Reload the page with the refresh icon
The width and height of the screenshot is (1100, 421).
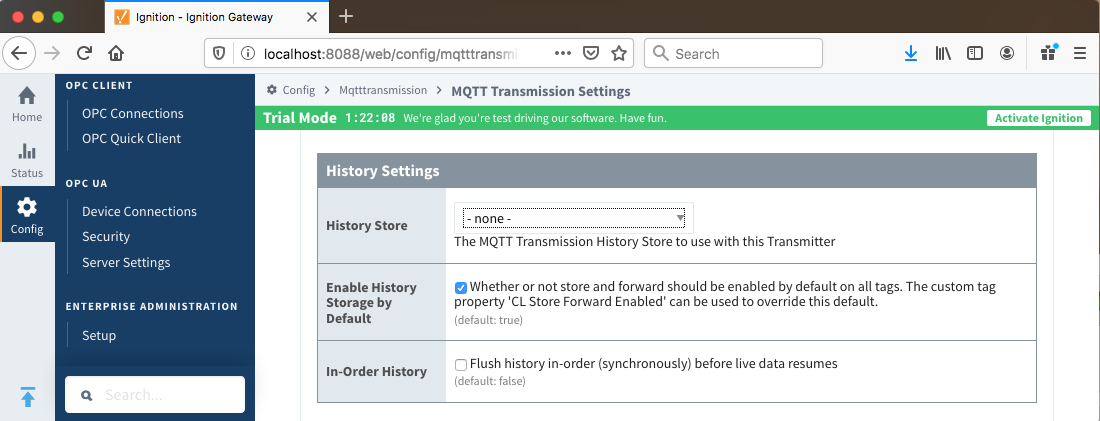[85, 53]
